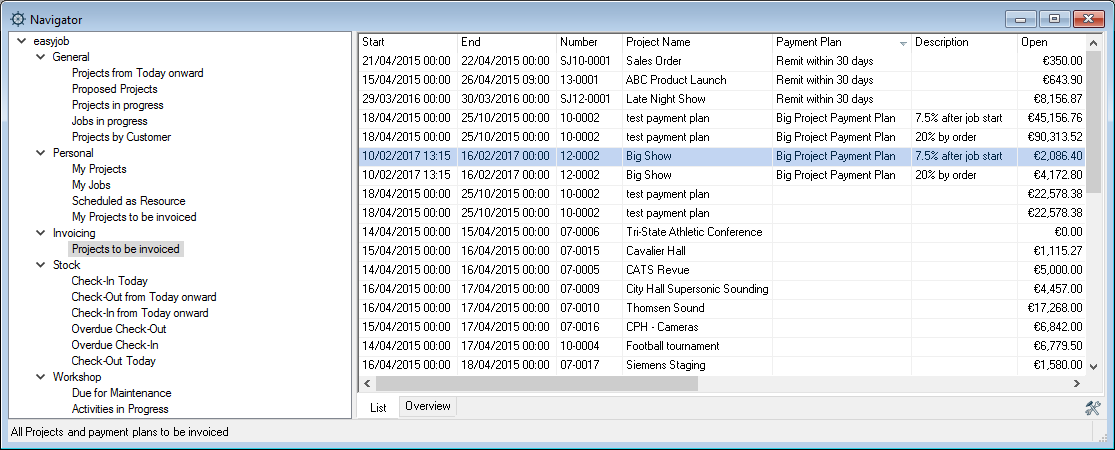The image size is (1115, 450).
Task: Collapse the Stock tree section
Action: click(40, 265)
